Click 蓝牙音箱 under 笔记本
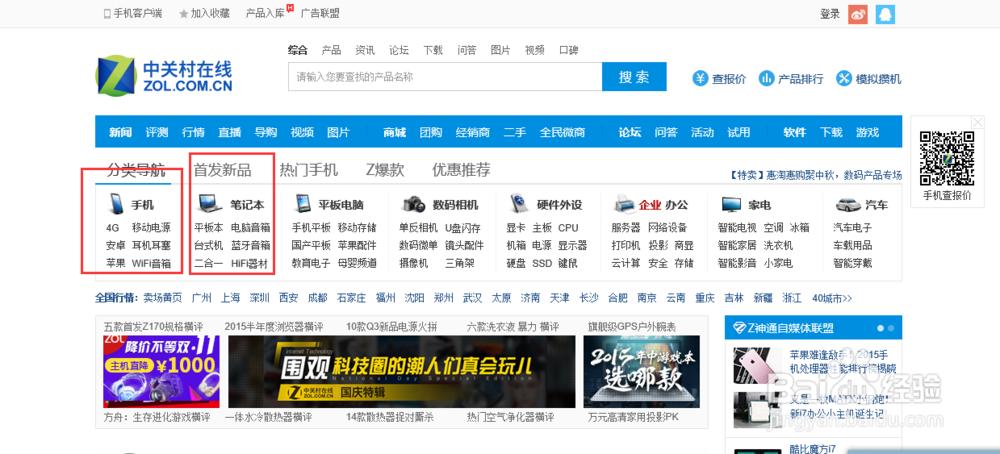Image resolution: width=1000 pixels, height=454 pixels. coord(250,245)
